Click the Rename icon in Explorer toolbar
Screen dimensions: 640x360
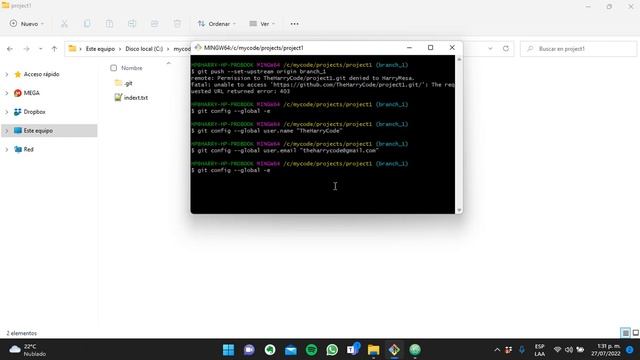click(x=132, y=24)
